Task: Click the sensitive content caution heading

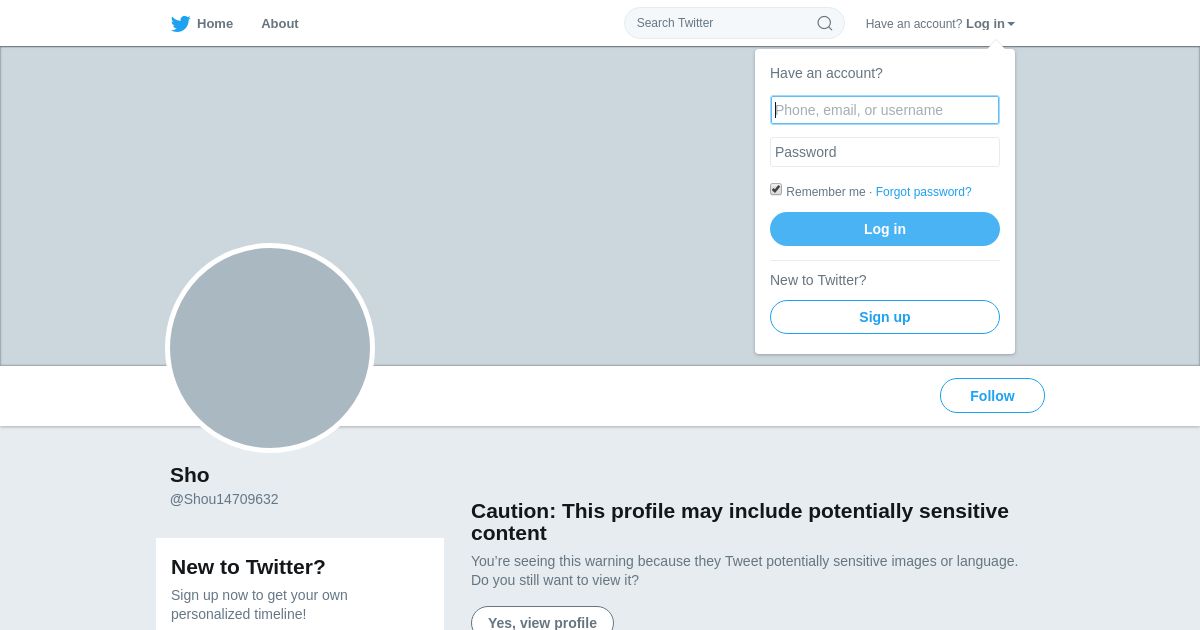Action: click(740, 521)
